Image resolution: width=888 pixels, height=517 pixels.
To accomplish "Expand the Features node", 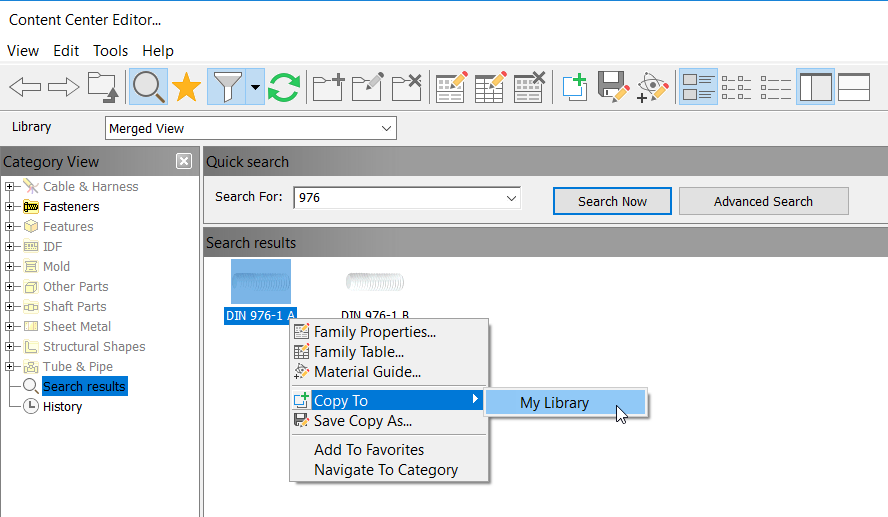I will [9, 227].
